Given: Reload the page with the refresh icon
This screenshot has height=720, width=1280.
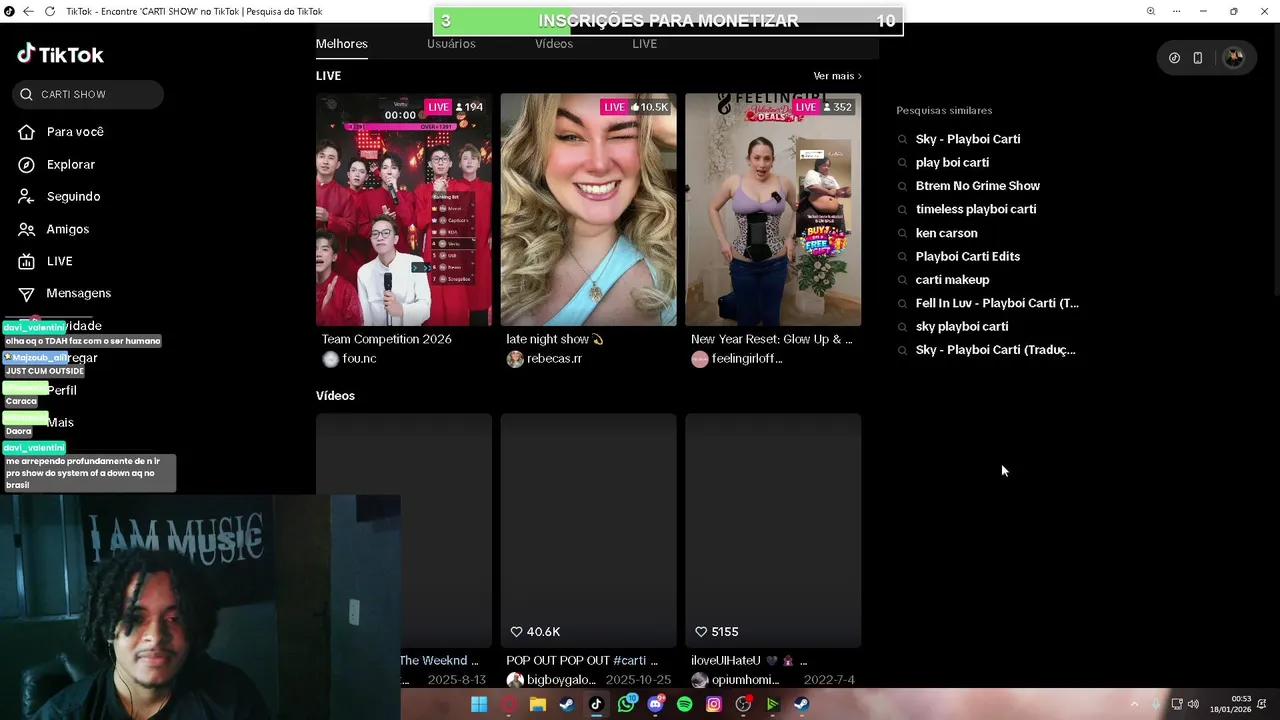Looking at the screenshot, I should [x=49, y=11].
